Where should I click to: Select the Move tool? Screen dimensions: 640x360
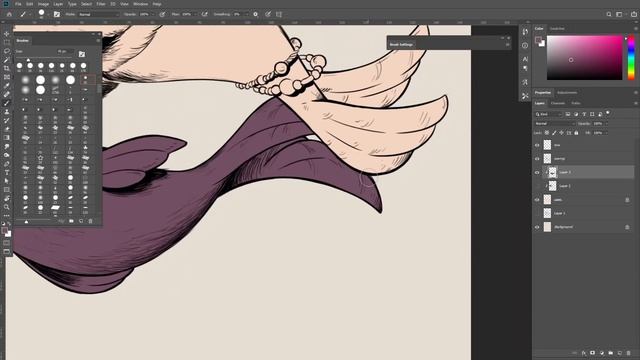click(x=7, y=34)
